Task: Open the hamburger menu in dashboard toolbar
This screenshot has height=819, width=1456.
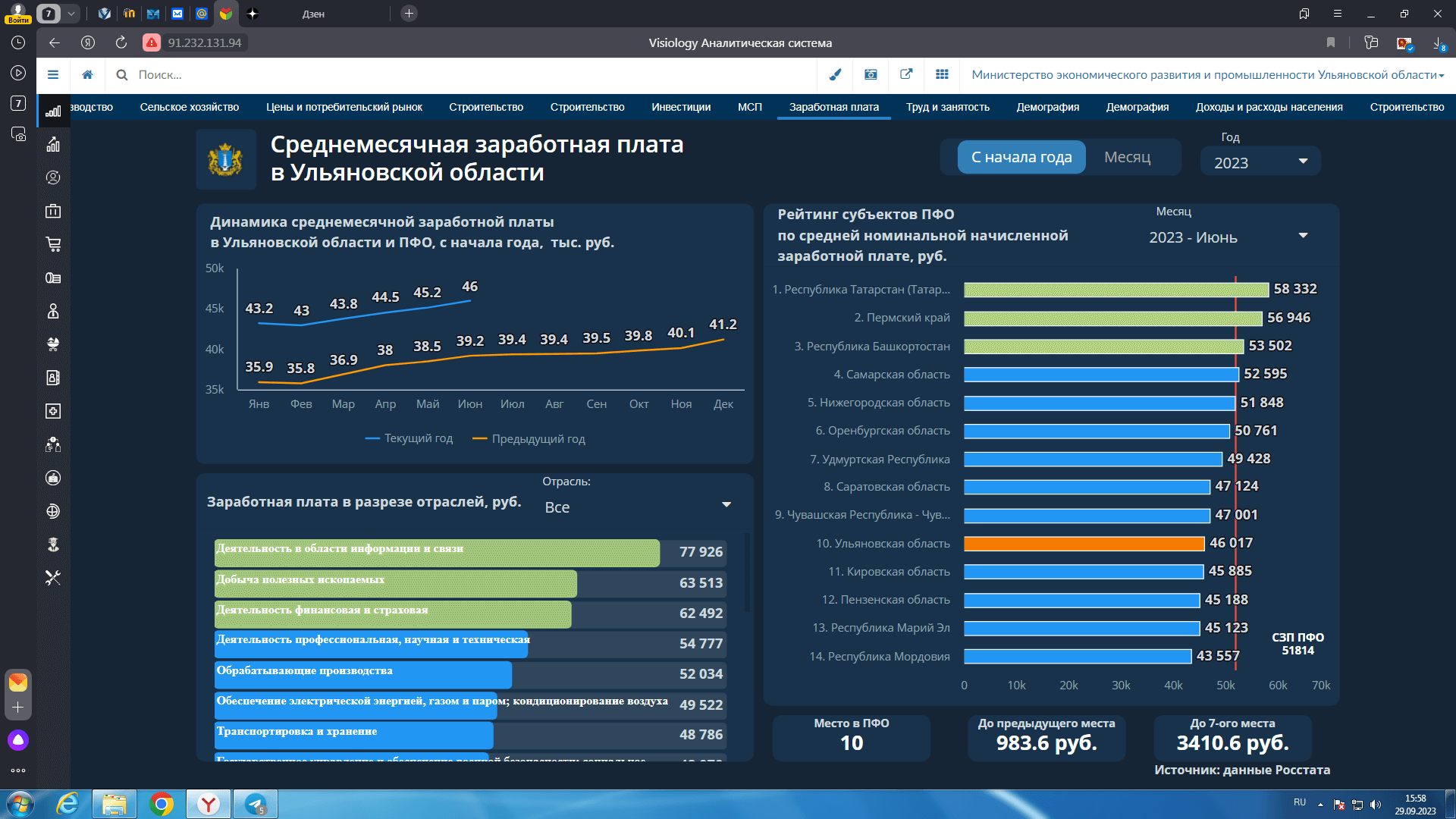Action: coord(53,74)
